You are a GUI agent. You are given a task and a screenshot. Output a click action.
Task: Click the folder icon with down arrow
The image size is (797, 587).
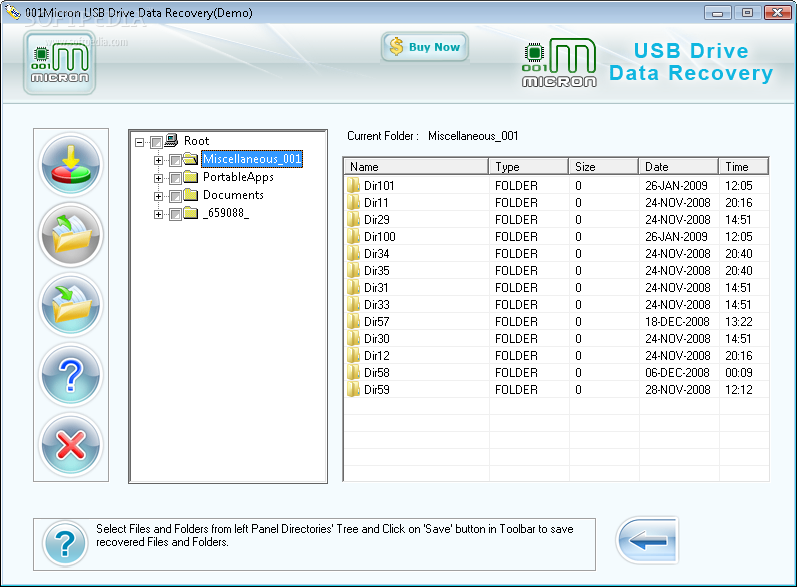71,305
